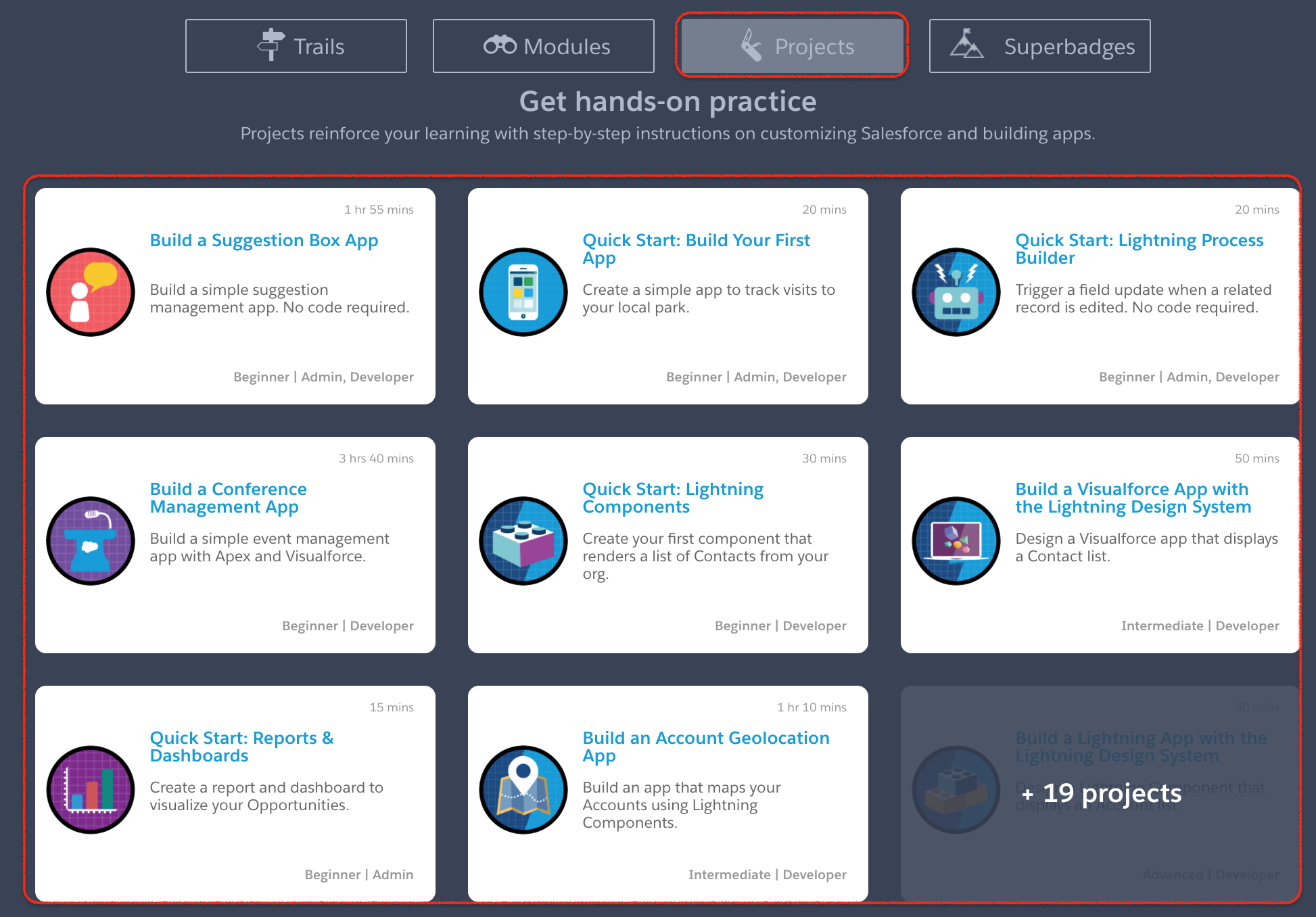The image size is (1316, 917).
Task: Click the laptop icon for the Visualforce project
Action: (956, 541)
